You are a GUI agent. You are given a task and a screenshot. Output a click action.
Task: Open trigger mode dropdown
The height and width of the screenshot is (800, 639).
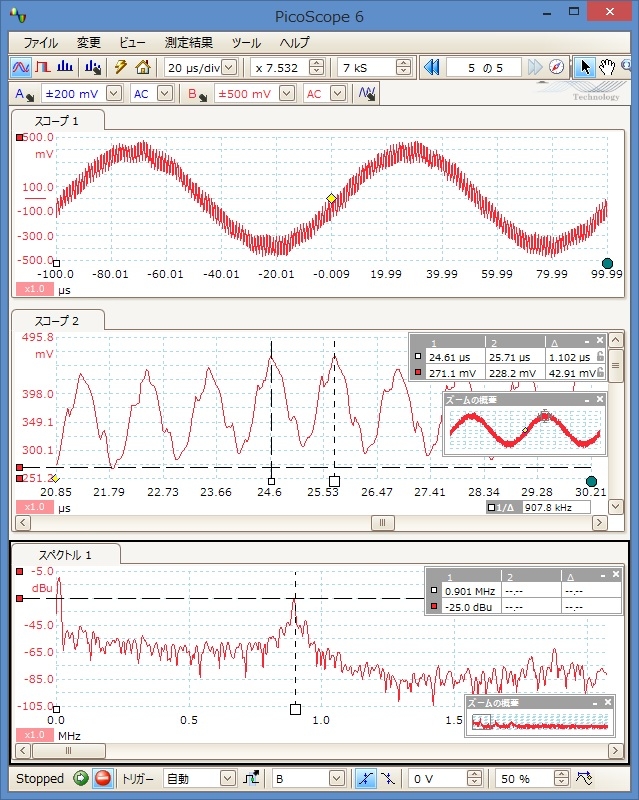pos(228,779)
